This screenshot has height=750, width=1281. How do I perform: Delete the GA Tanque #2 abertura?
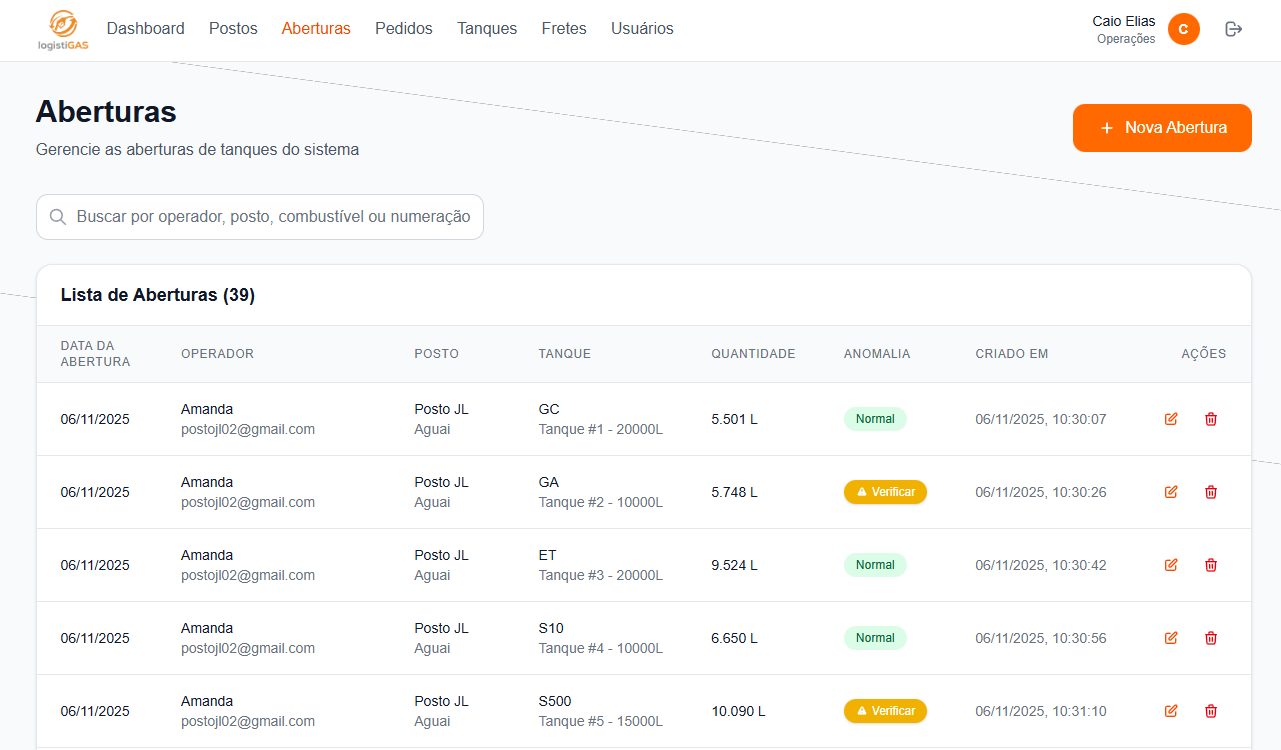click(x=1211, y=492)
